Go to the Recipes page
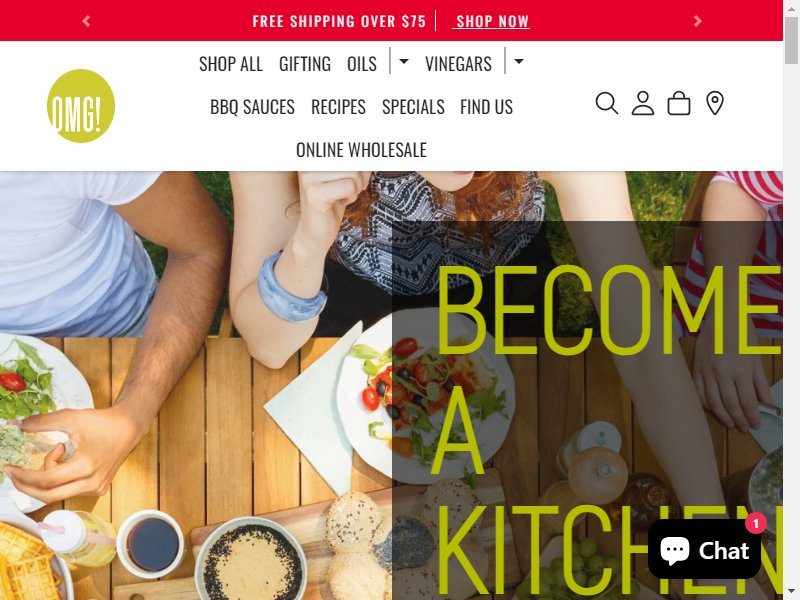The height and width of the screenshot is (600, 800). click(338, 107)
